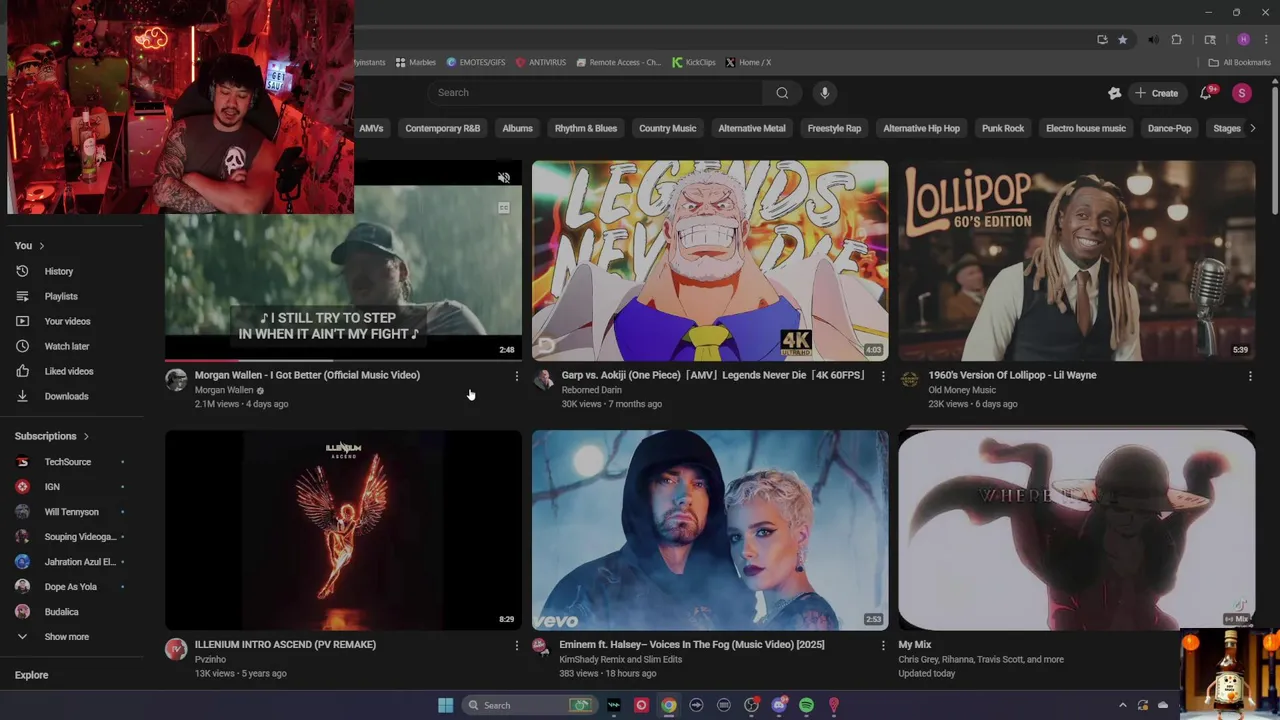Open Chrome's media control speaker icon

coord(1153,40)
